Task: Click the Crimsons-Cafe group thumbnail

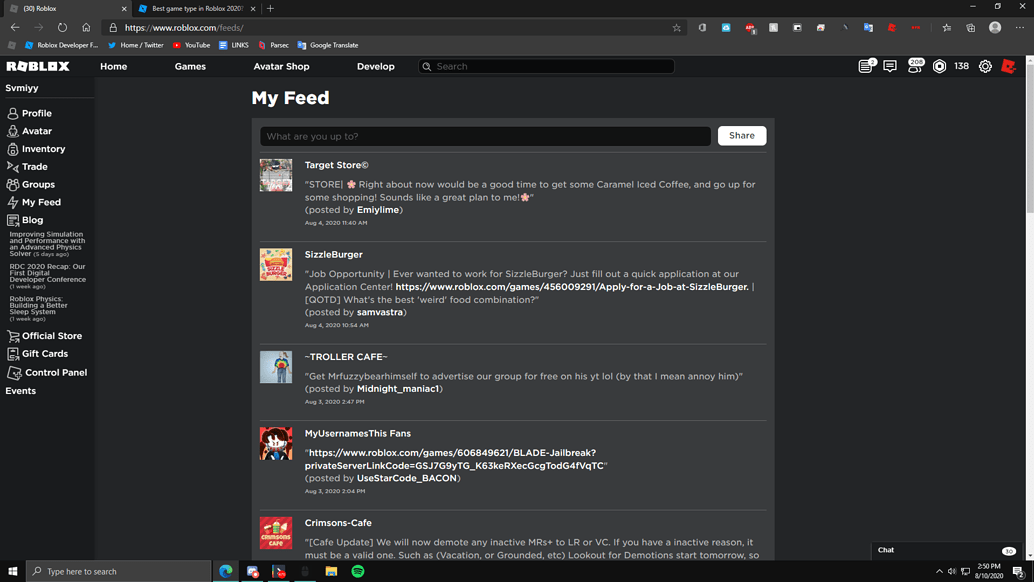Action: (x=276, y=533)
